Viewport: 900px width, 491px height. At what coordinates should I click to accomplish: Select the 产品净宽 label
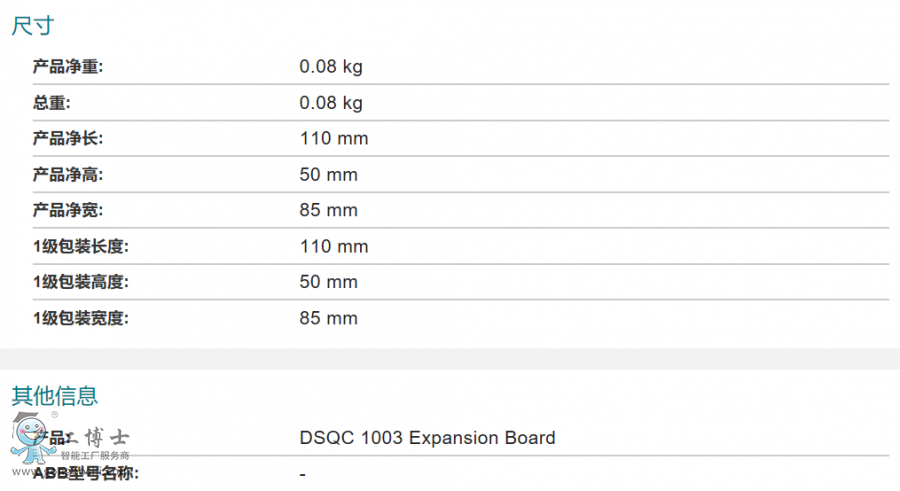tap(68, 211)
